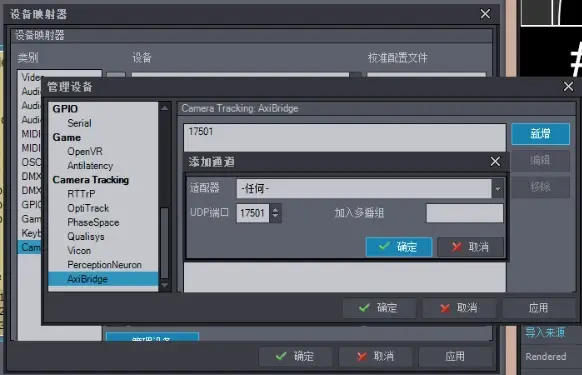Confirm 管理设备 dialog with 确定
This screenshot has width=582, height=375.
point(379,308)
